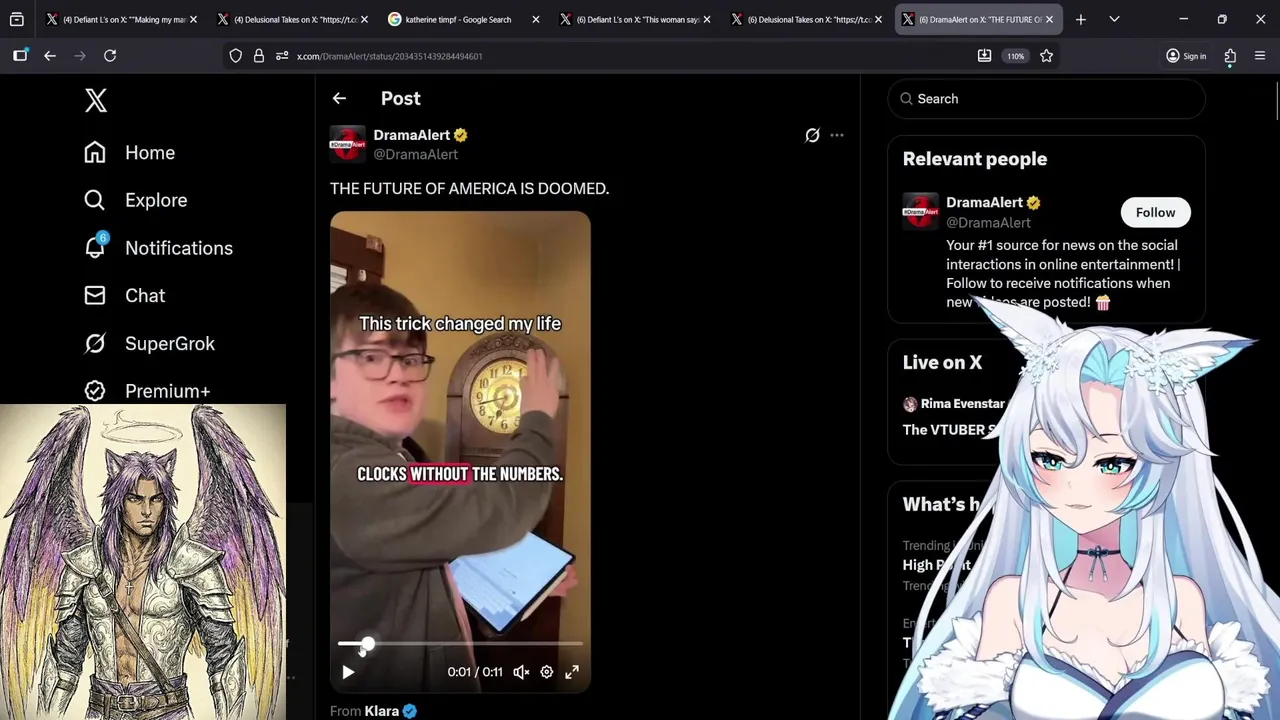This screenshot has height=720, width=1280.
Task: Click the X logo in sidebar
Action: tap(96, 100)
